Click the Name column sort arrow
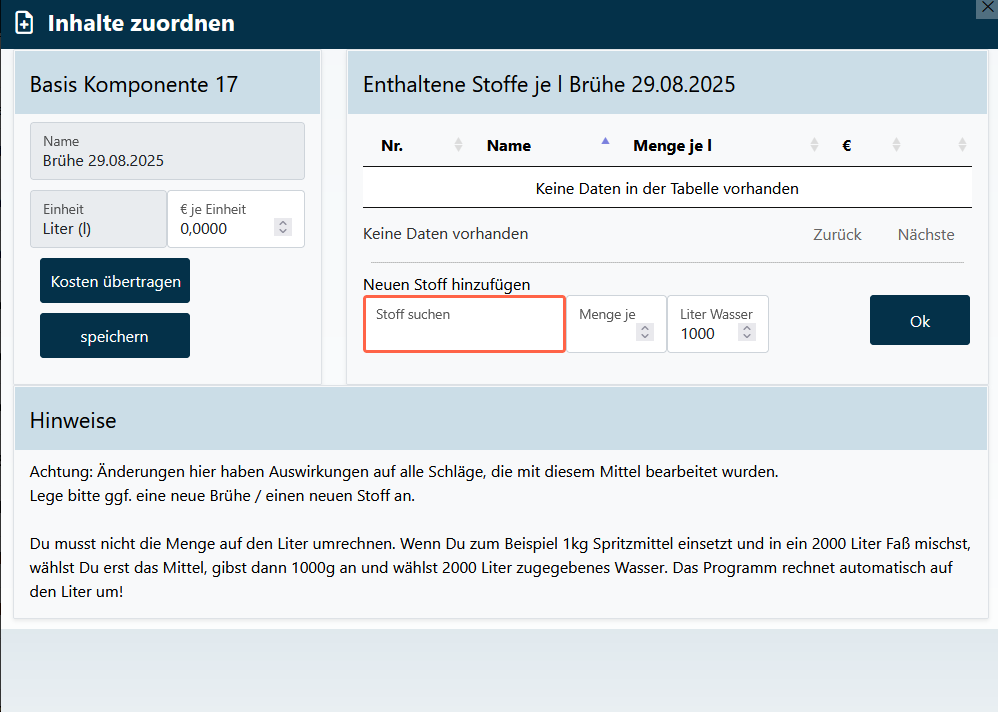The height and width of the screenshot is (712, 998). pos(604,143)
